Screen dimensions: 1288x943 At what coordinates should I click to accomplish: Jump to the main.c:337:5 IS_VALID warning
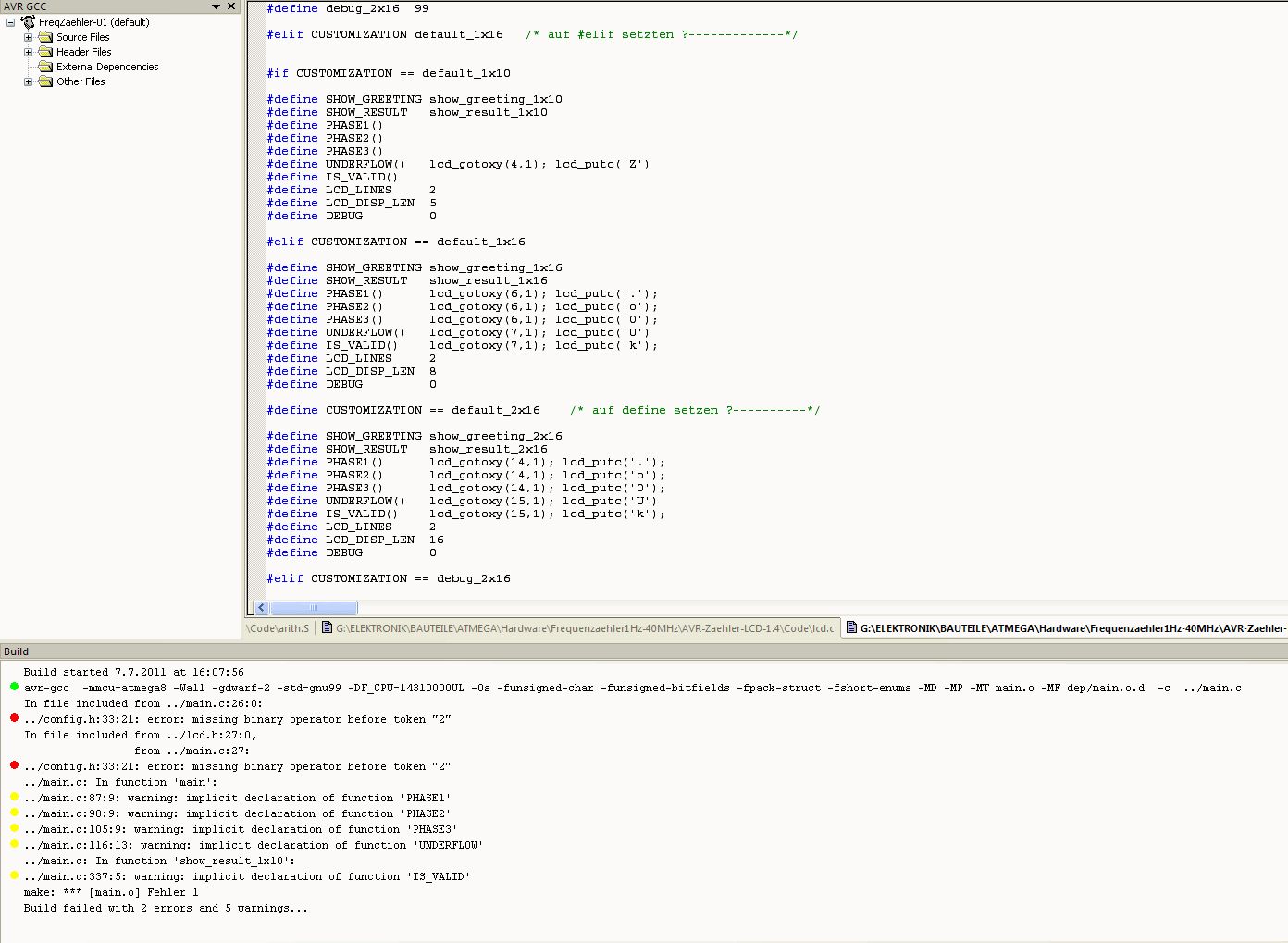click(247, 876)
